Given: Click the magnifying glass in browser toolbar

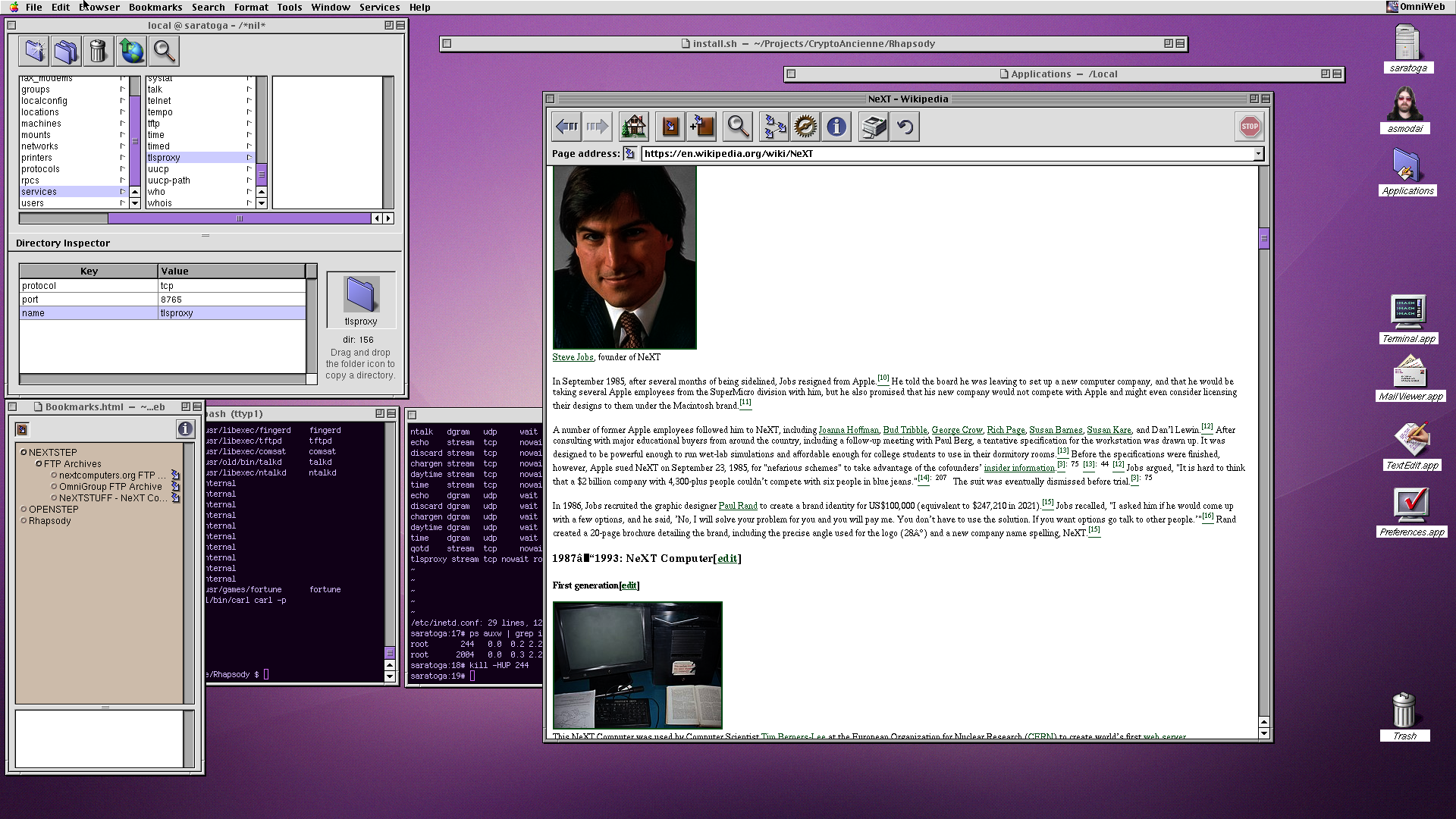Looking at the screenshot, I should pyautogui.click(x=738, y=127).
